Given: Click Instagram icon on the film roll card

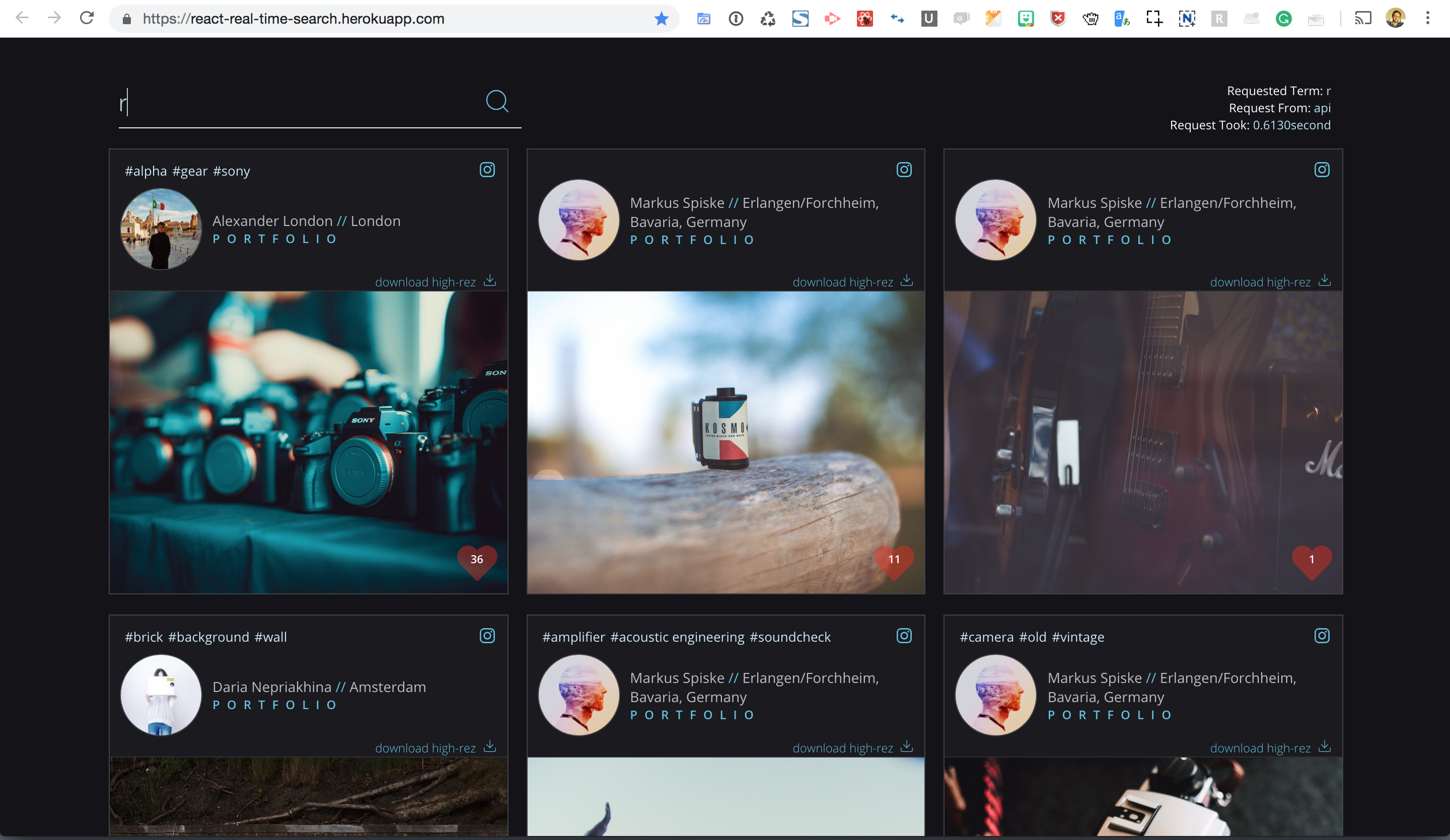Looking at the screenshot, I should tap(904, 170).
